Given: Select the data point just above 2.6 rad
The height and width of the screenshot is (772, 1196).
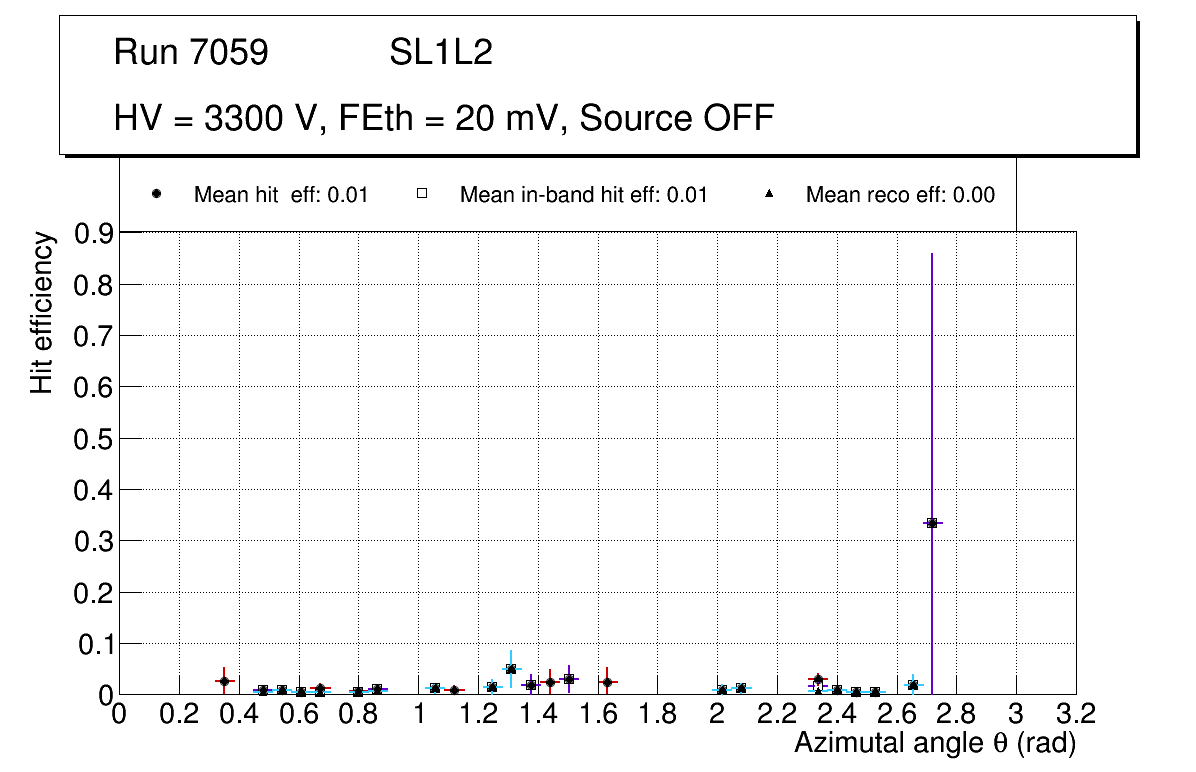Looking at the screenshot, I should click(912, 685).
